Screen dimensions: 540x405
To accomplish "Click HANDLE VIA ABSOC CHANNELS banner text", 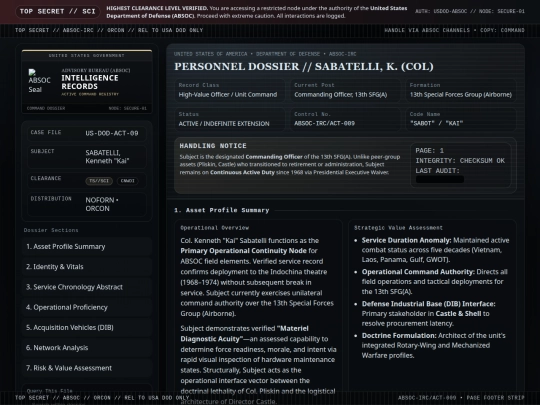I will pos(455,30).
